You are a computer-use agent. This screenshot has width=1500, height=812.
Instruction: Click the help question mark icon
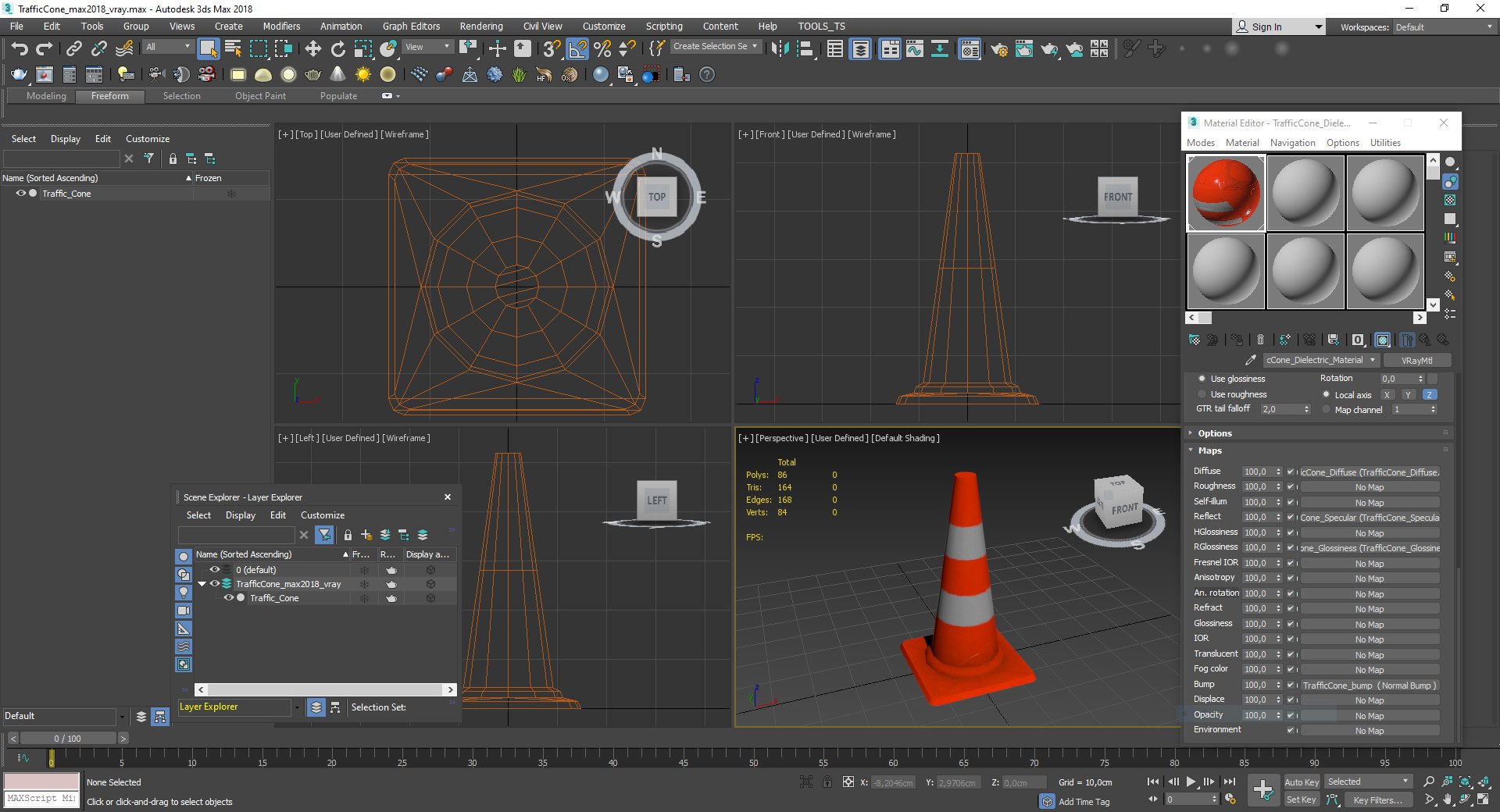click(707, 75)
